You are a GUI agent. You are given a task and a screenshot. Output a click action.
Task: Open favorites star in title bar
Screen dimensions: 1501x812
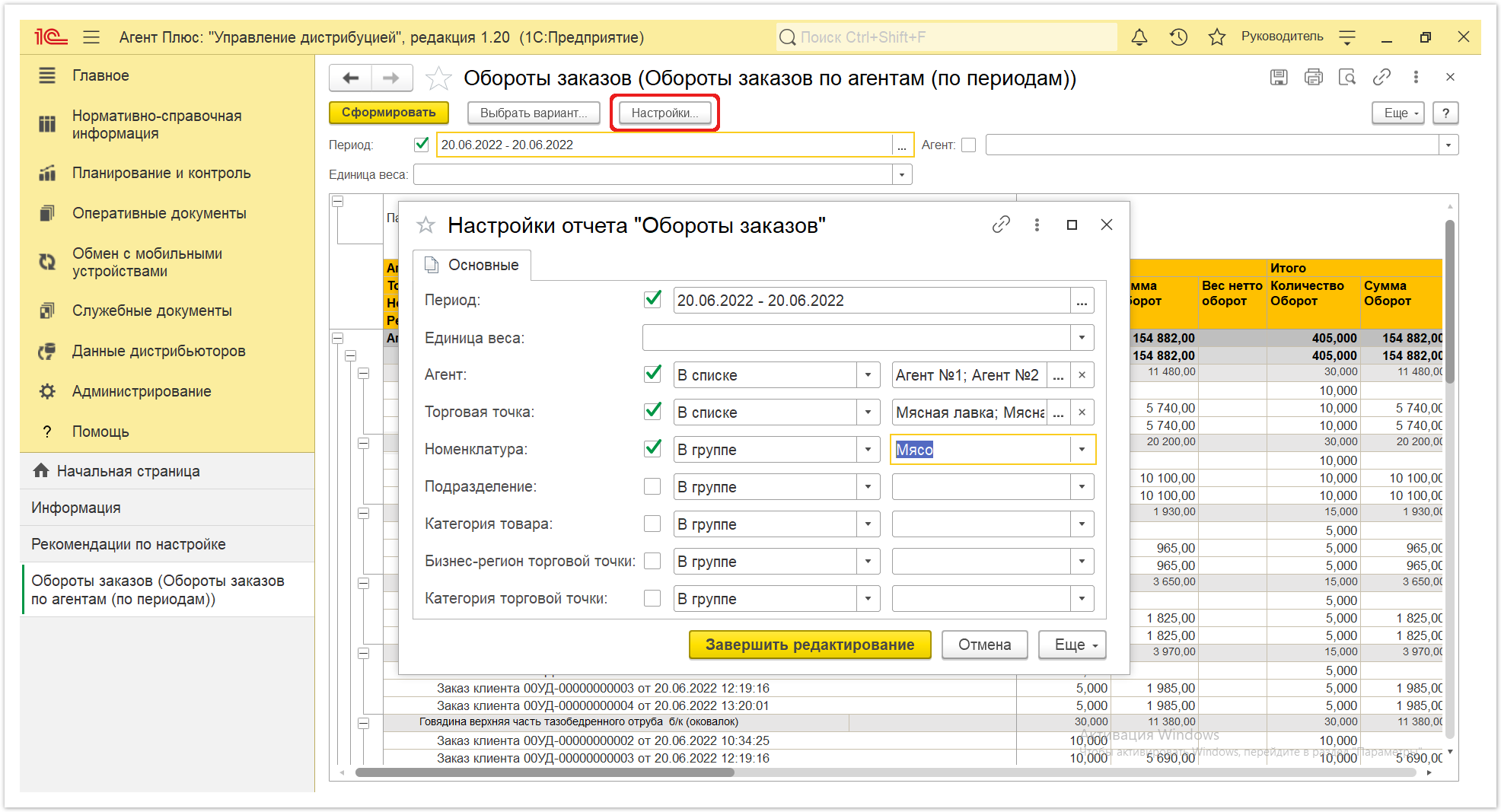(x=1216, y=37)
